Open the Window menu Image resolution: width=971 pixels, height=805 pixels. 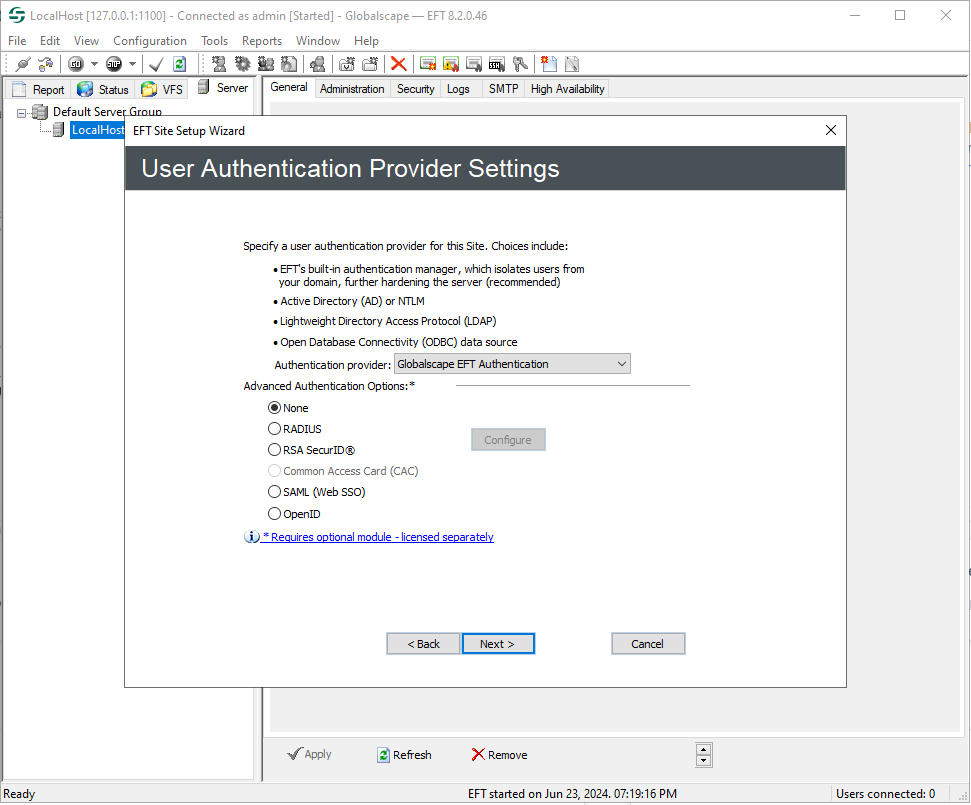[x=318, y=41]
